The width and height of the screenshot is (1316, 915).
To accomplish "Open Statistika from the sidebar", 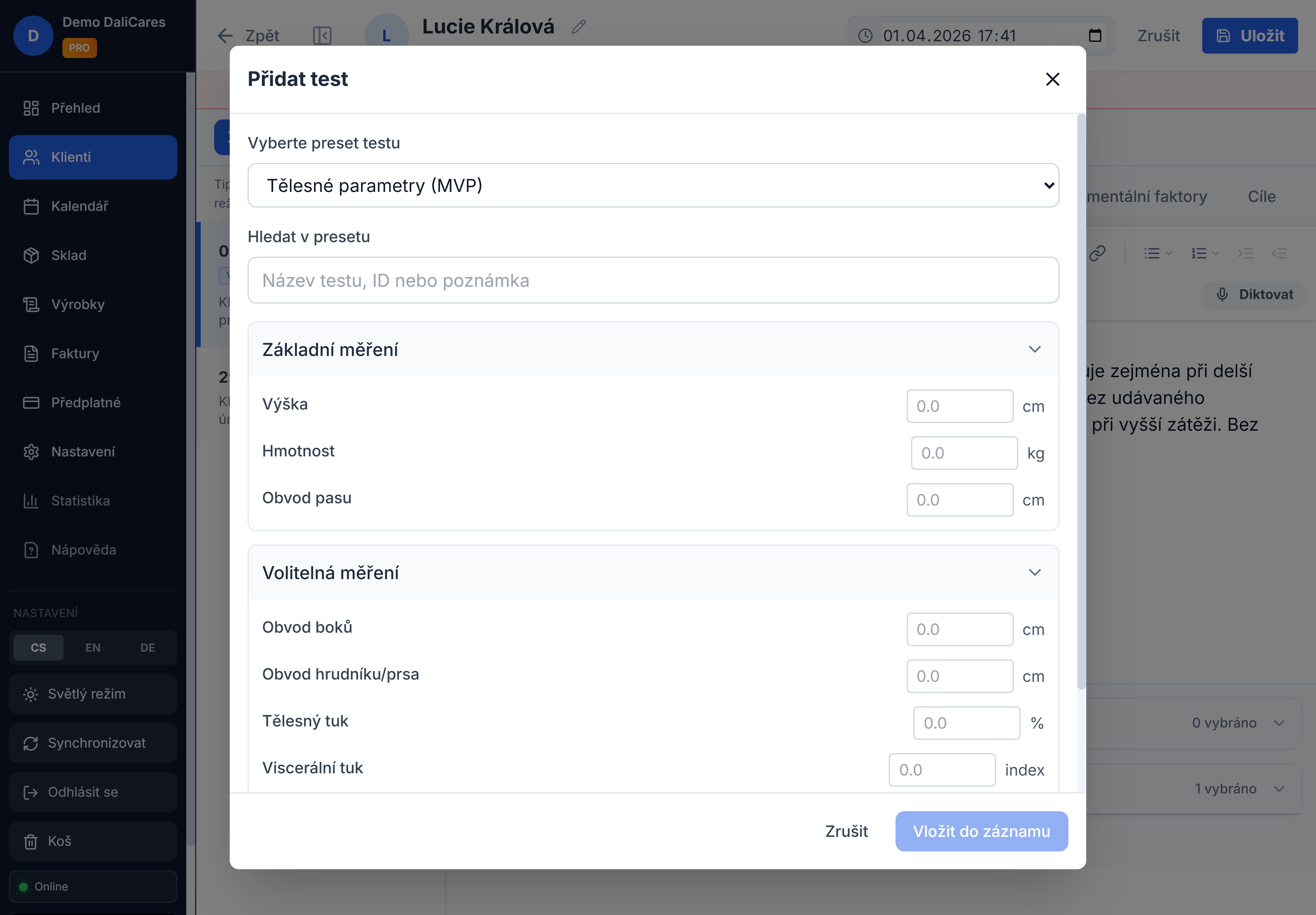I will point(80,501).
